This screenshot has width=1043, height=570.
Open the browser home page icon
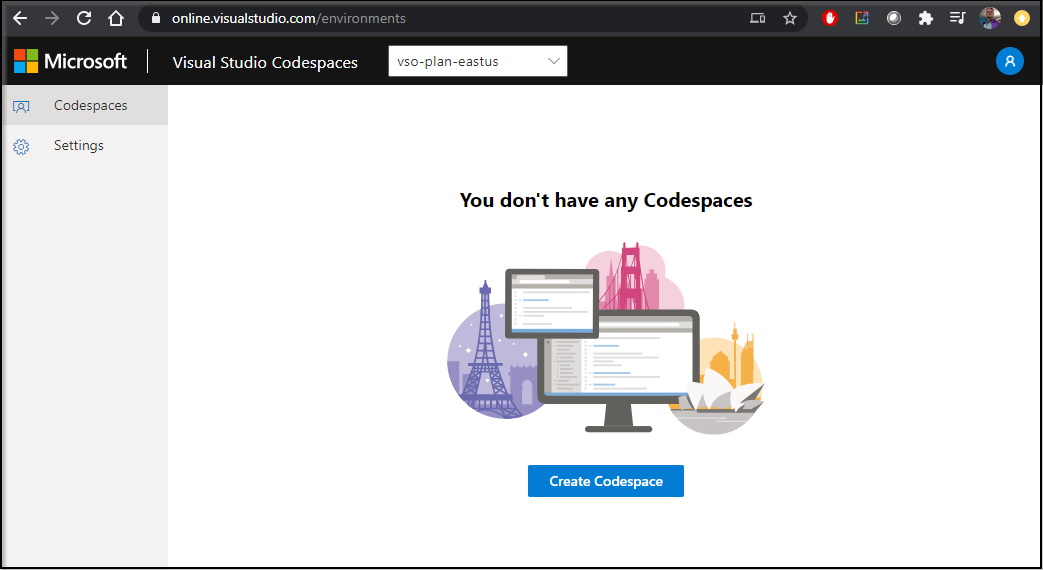(x=116, y=18)
